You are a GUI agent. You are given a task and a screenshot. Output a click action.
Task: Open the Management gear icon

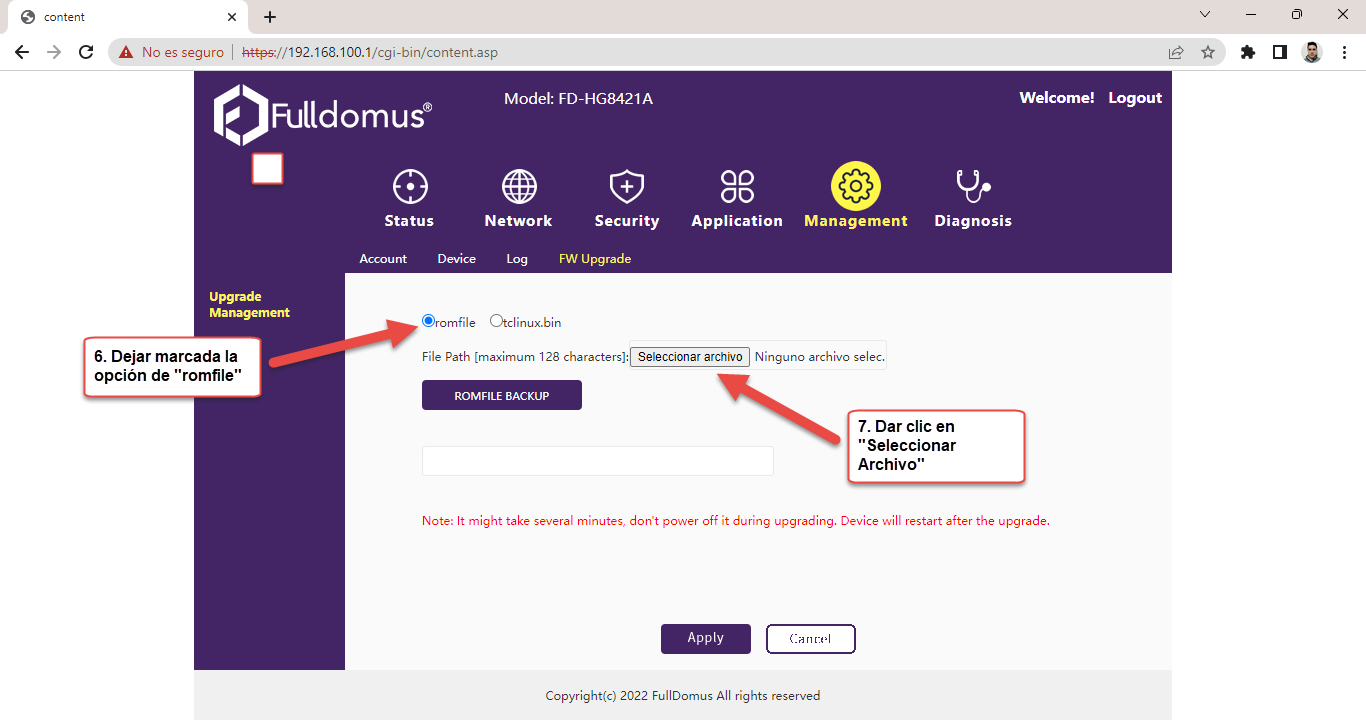coord(856,186)
